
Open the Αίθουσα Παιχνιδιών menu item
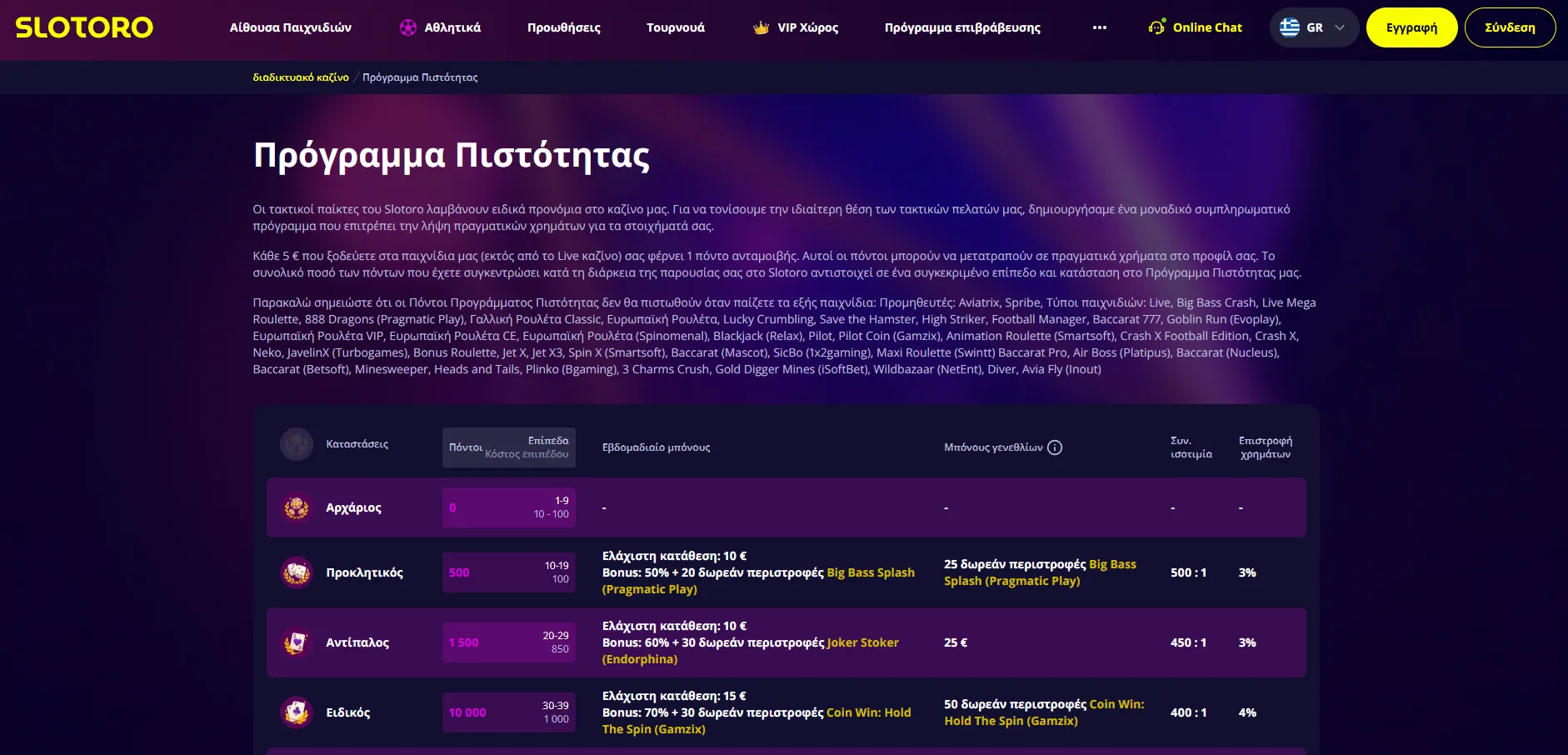click(x=291, y=27)
